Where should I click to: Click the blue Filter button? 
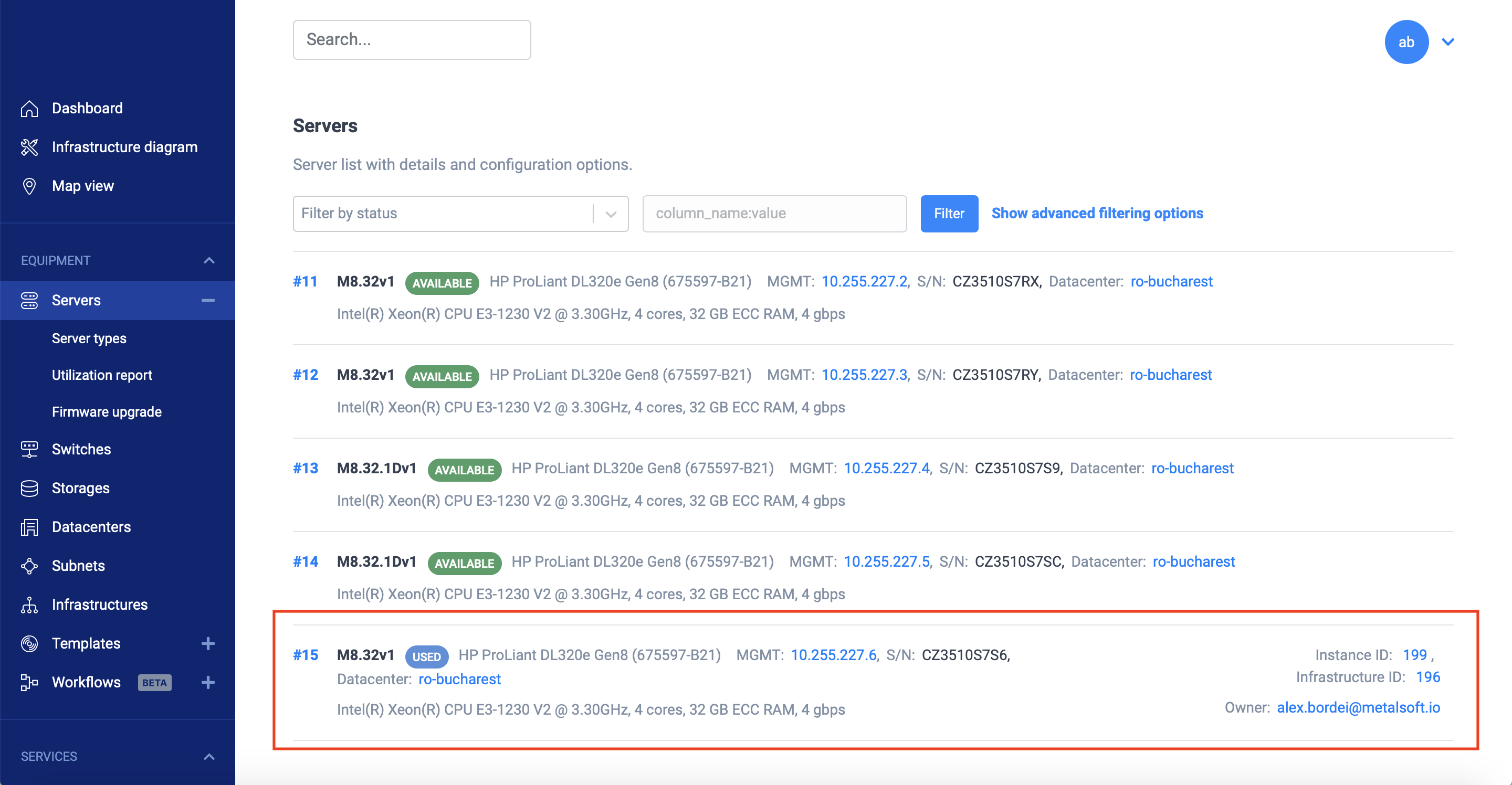tap(949, 214)
